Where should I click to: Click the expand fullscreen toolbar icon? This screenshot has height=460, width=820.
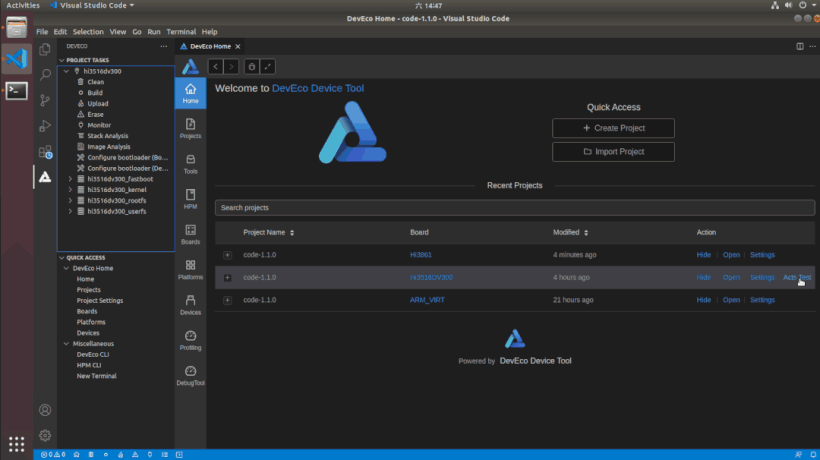pos(267,66)
